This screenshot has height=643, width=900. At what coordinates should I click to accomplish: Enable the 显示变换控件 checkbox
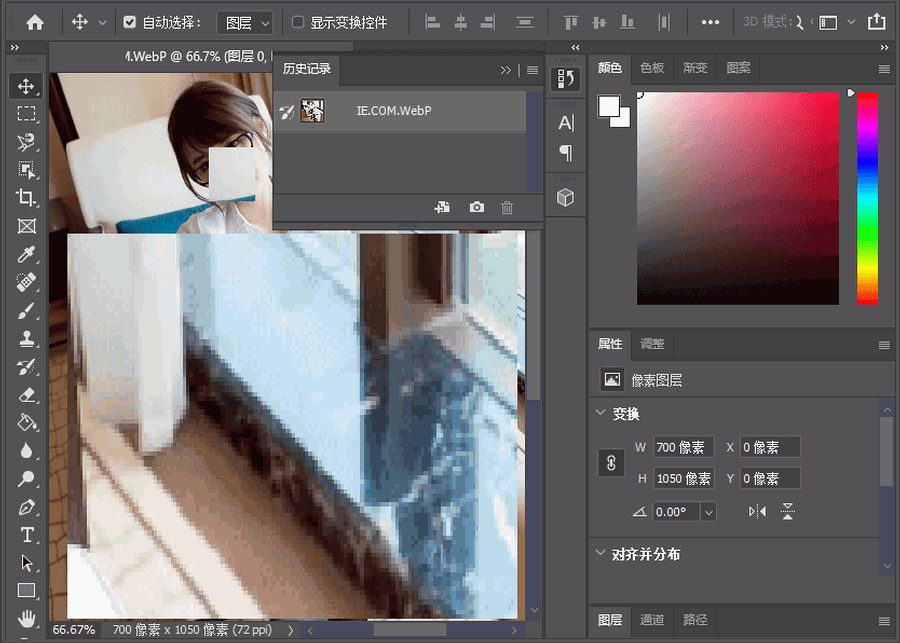tap(298, 22)
